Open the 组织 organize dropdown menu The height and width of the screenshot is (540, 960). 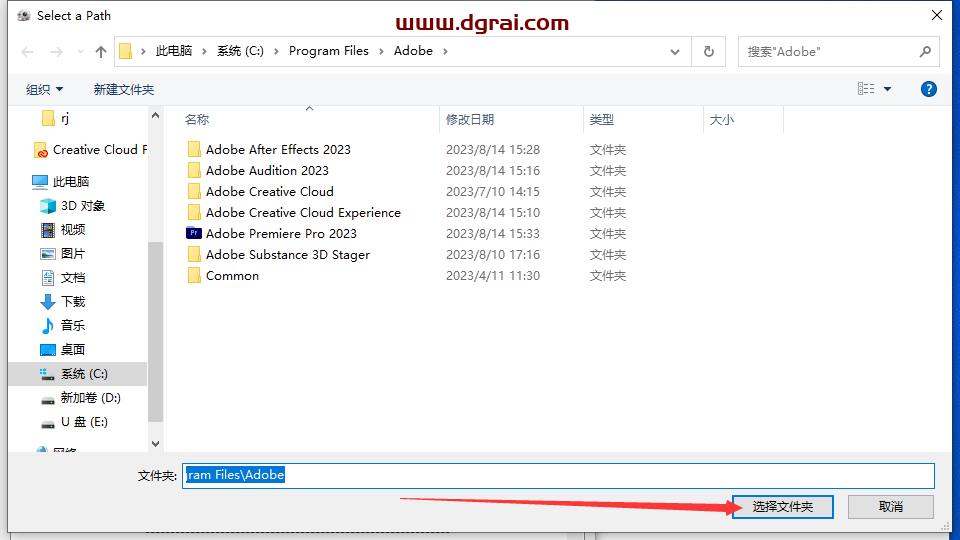click(x=44, y=90)
